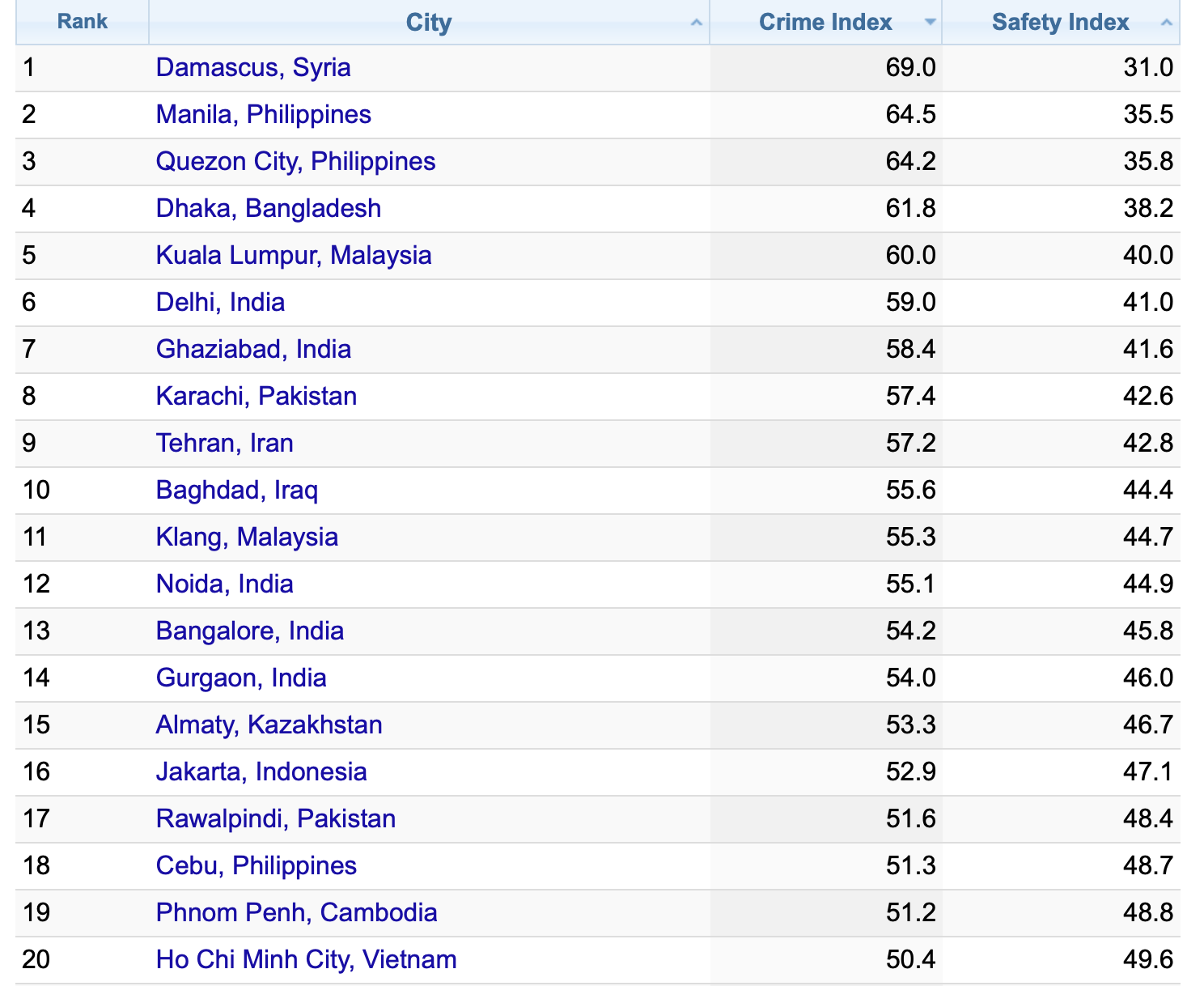The height and width of the screenshot is (986, 1204).
Task: Select rank number 5 in Kuala Lumpur row
Action: click(29, 255)
